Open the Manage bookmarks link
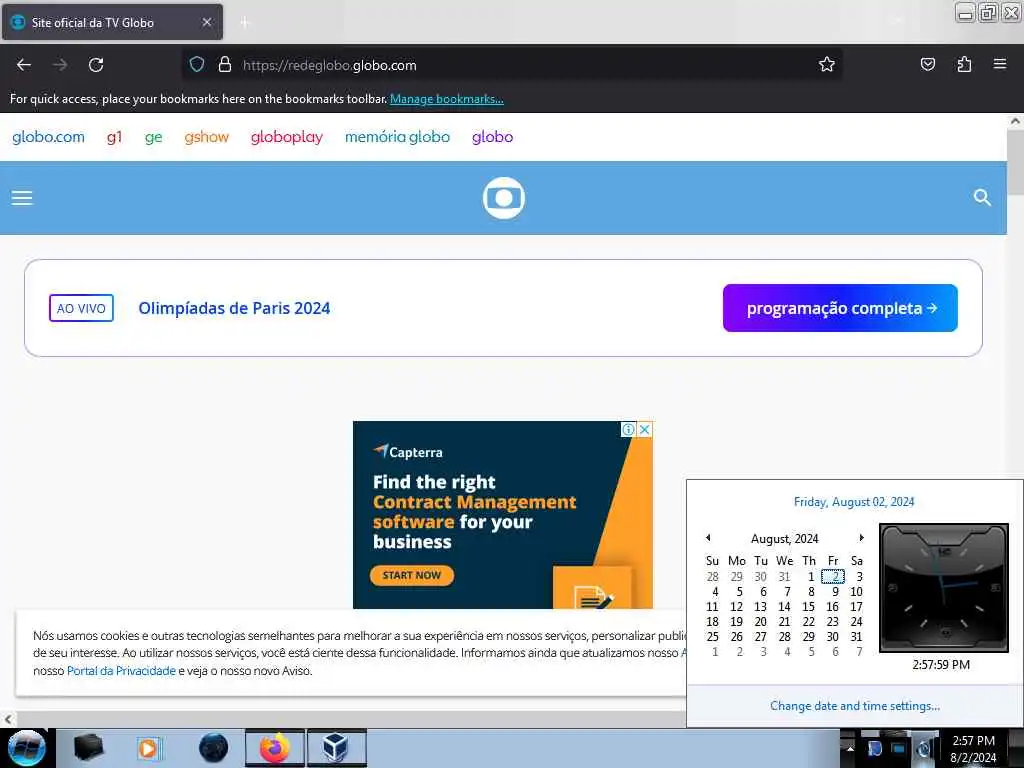 coord(447,99)
